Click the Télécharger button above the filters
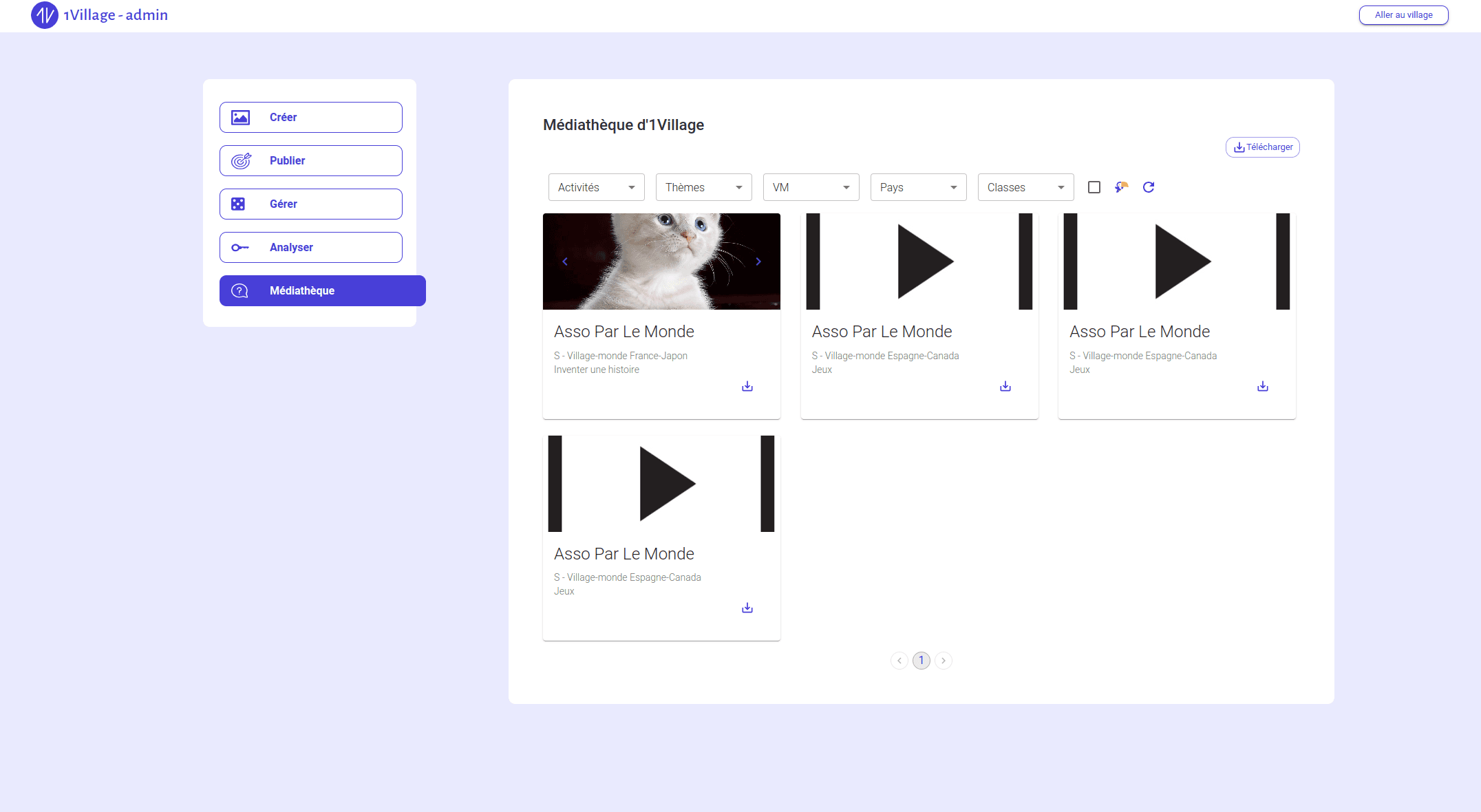This screenshot has height=812, width=1481. click(1262, 147)
